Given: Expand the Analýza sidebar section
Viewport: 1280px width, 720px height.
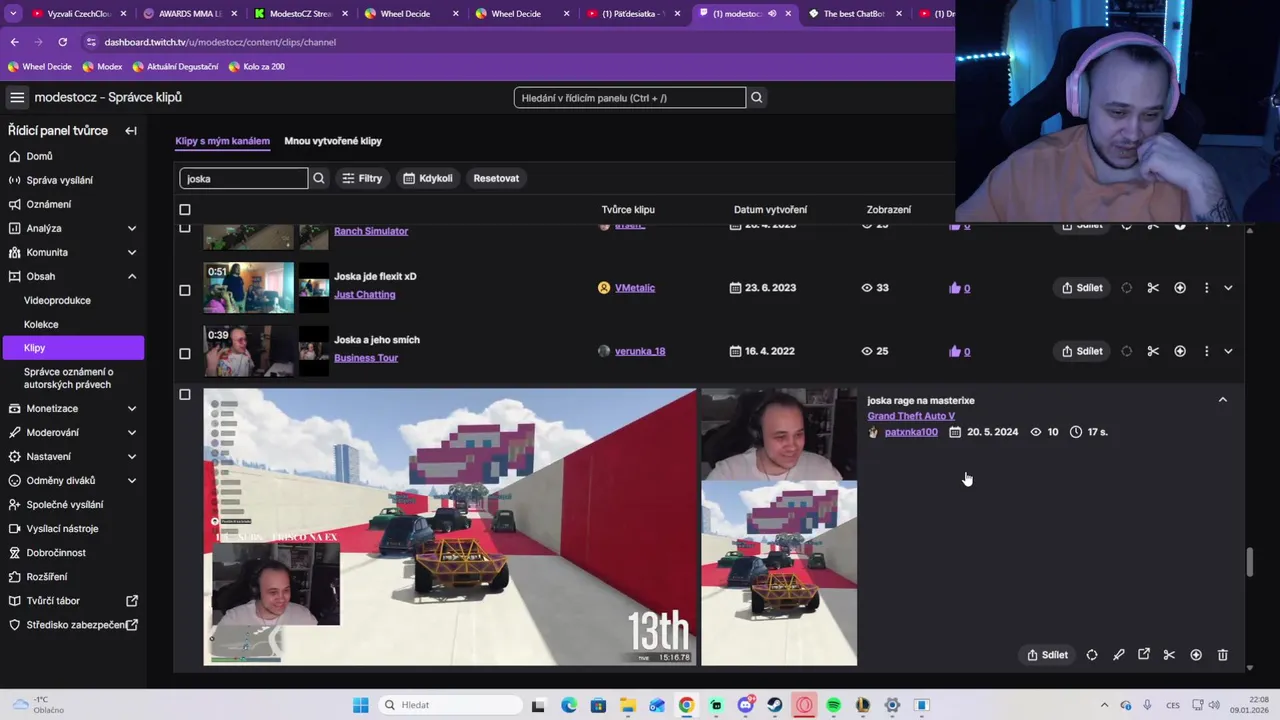Looking at the screenshot, I should (131, 228).
